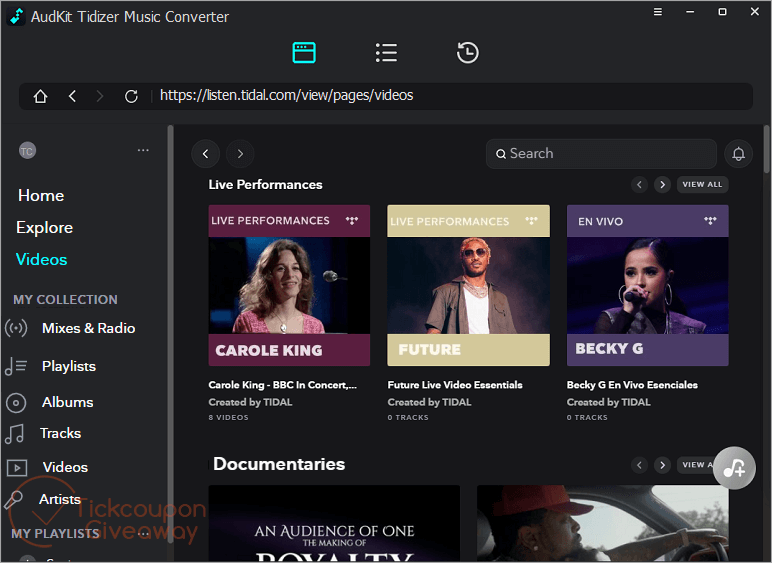Show next Documentaries items
This screenshot has height=563, width=772.
point(663,465)
